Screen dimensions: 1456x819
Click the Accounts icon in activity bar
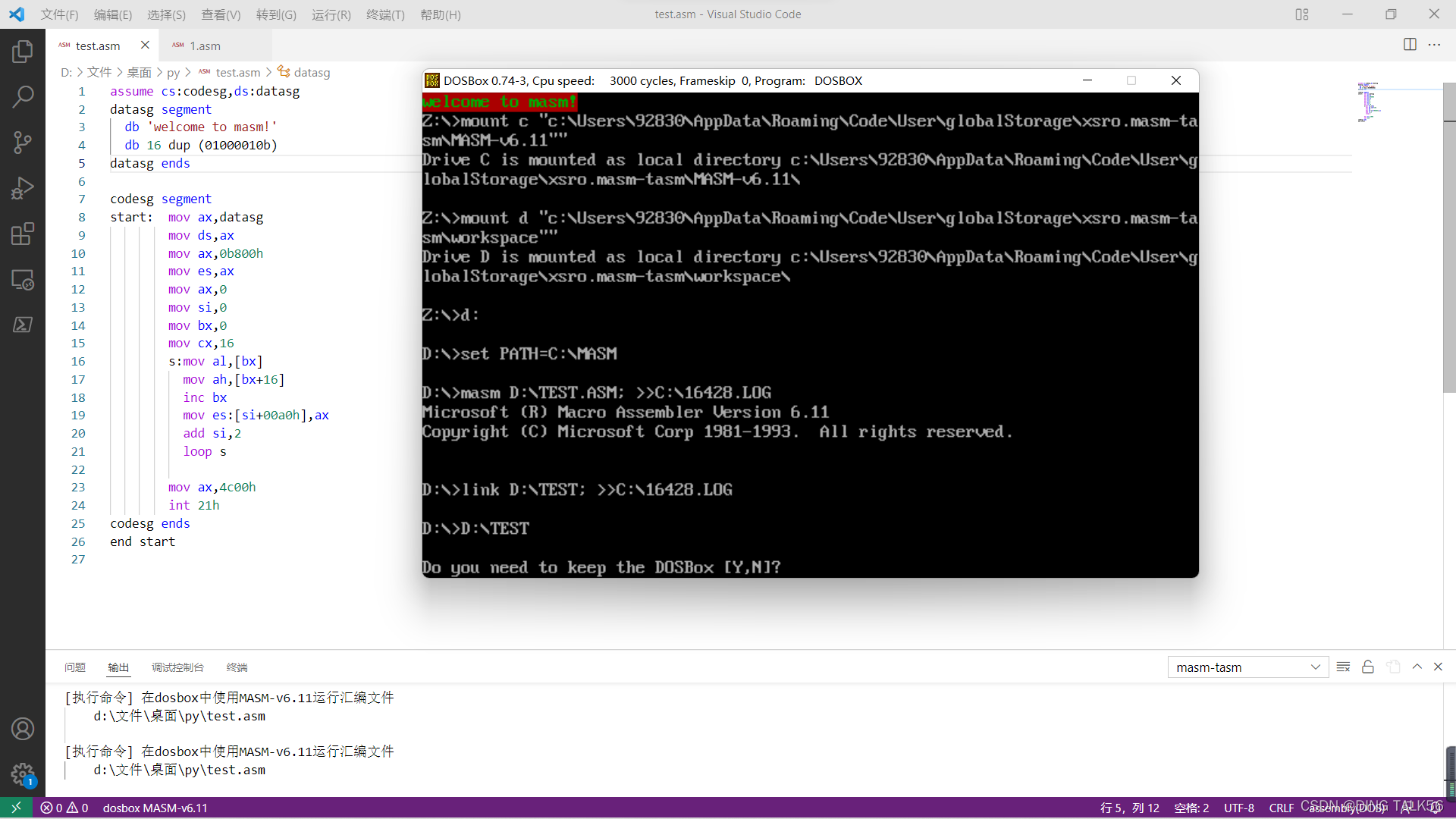23,729
